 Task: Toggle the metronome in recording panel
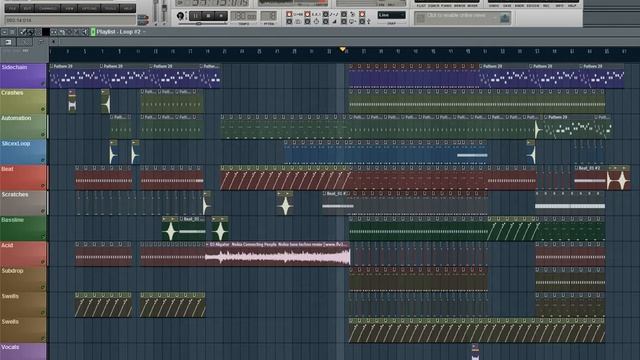click(x=307, y=22)
